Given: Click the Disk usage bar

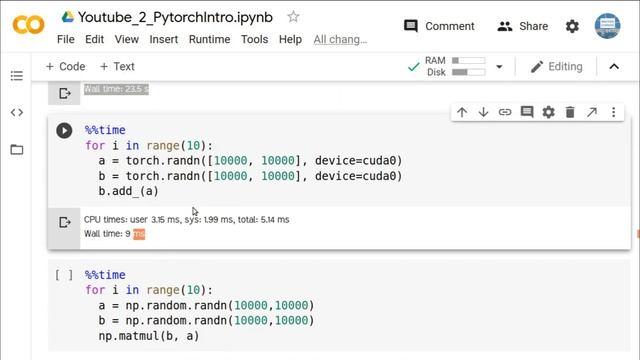Looking at the screenshot, I should point(469,72).
